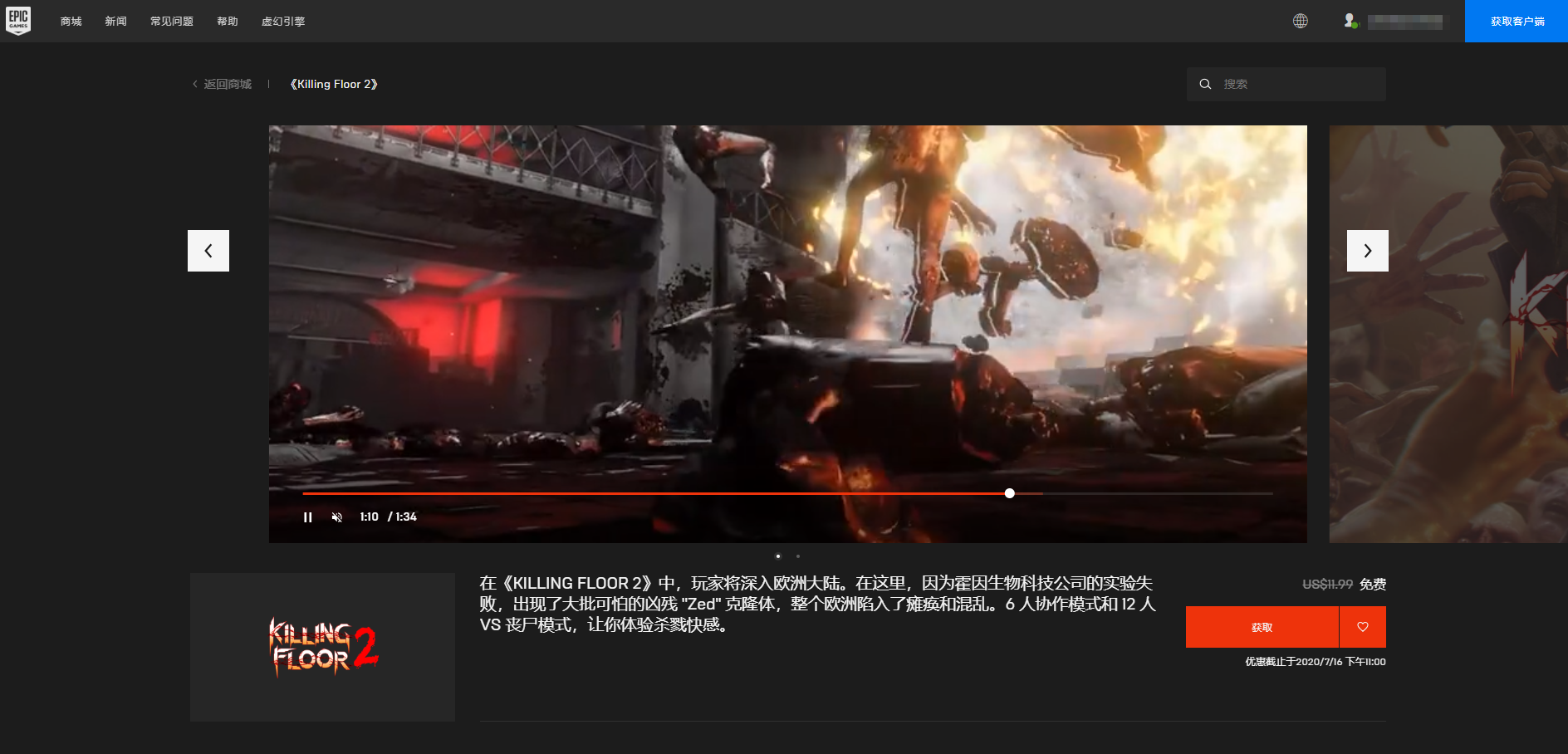Click the search magnifier icon
This screenshot has height=754, width=1568.
pos(1205,84)
